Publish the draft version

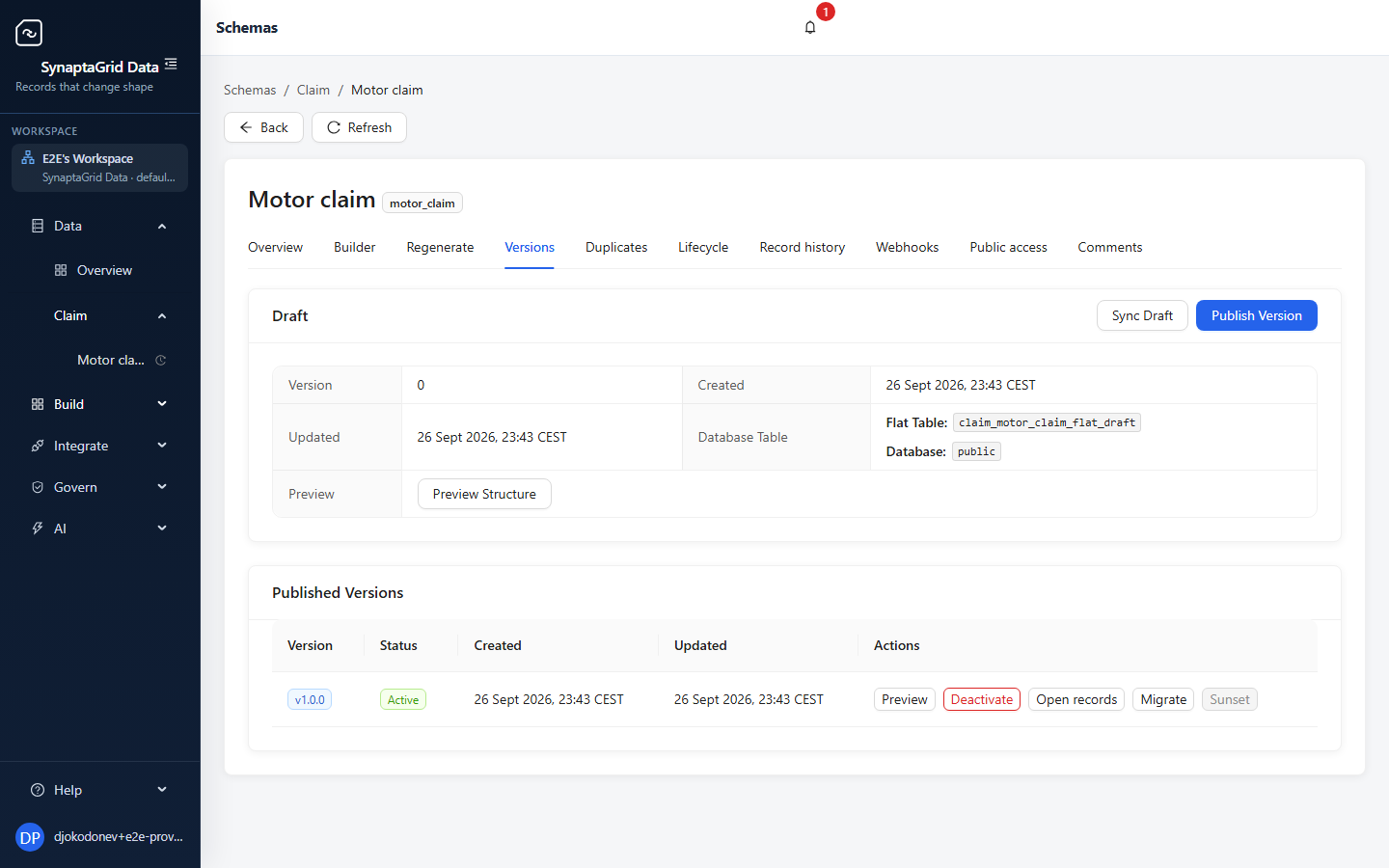(1257, 315)
